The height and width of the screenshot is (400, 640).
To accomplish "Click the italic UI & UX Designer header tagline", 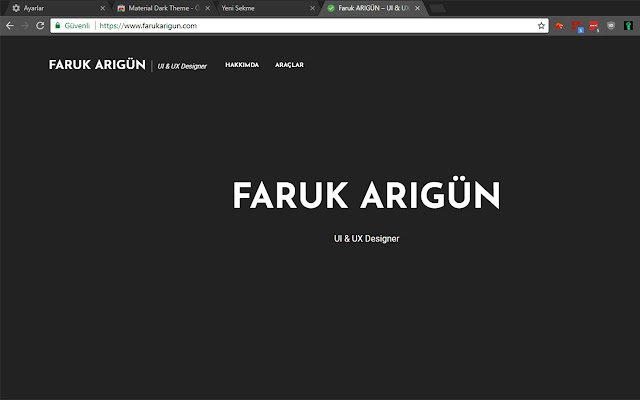I will click(x=182, y=66).
